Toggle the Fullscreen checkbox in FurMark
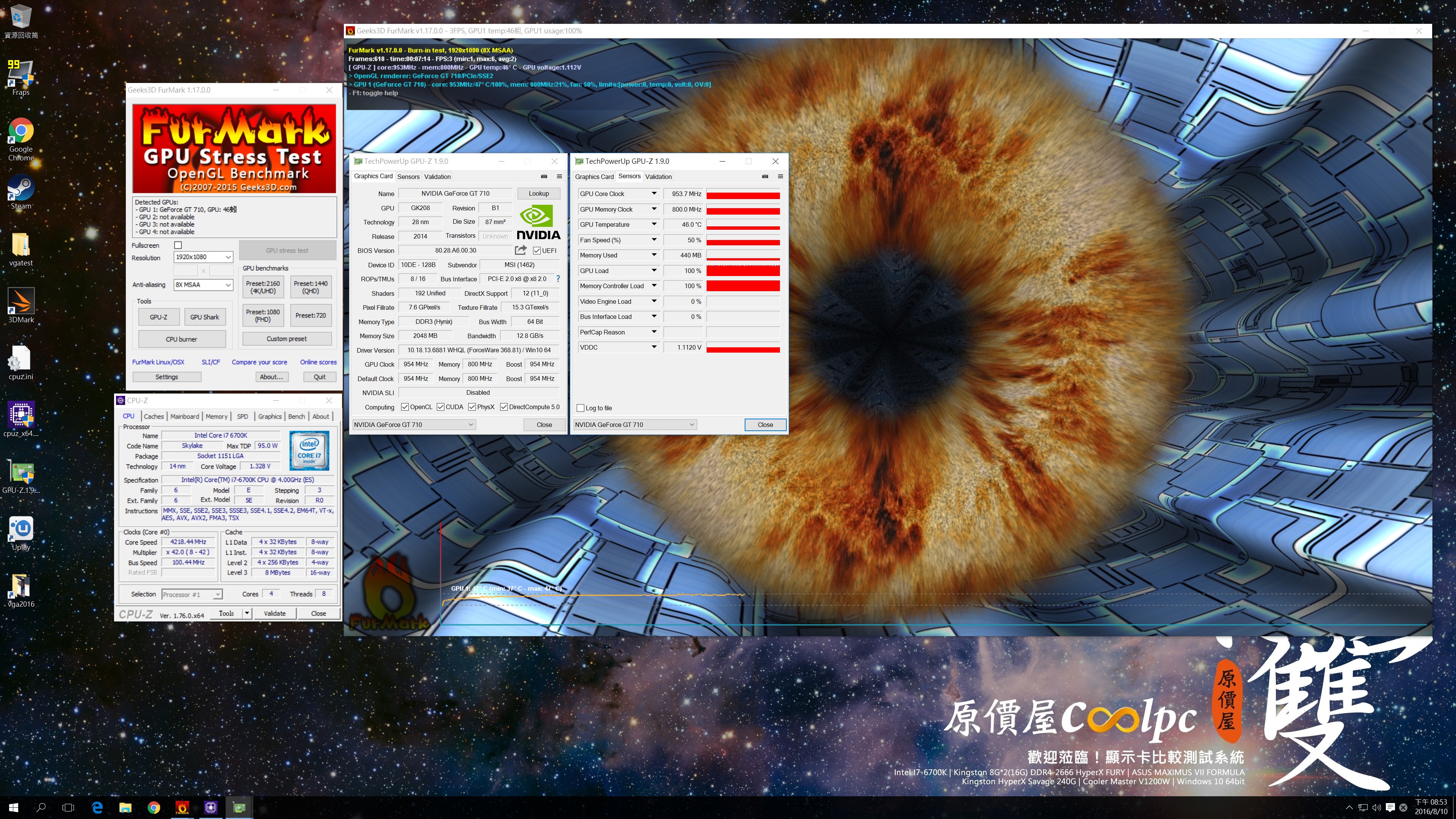The width and height of the screenshot is (1456, 819). tap(178, 245)
